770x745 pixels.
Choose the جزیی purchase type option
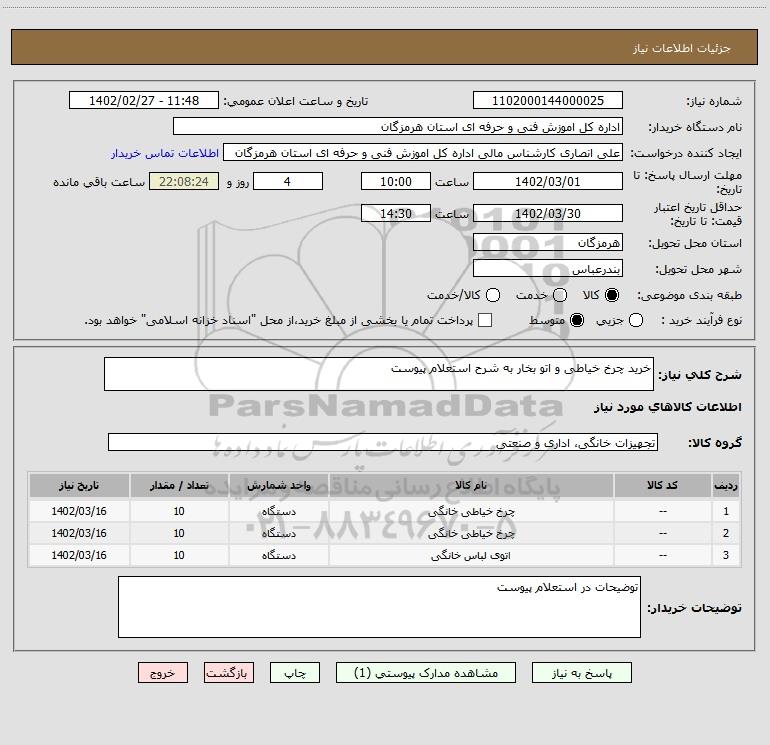pos(636,320)
